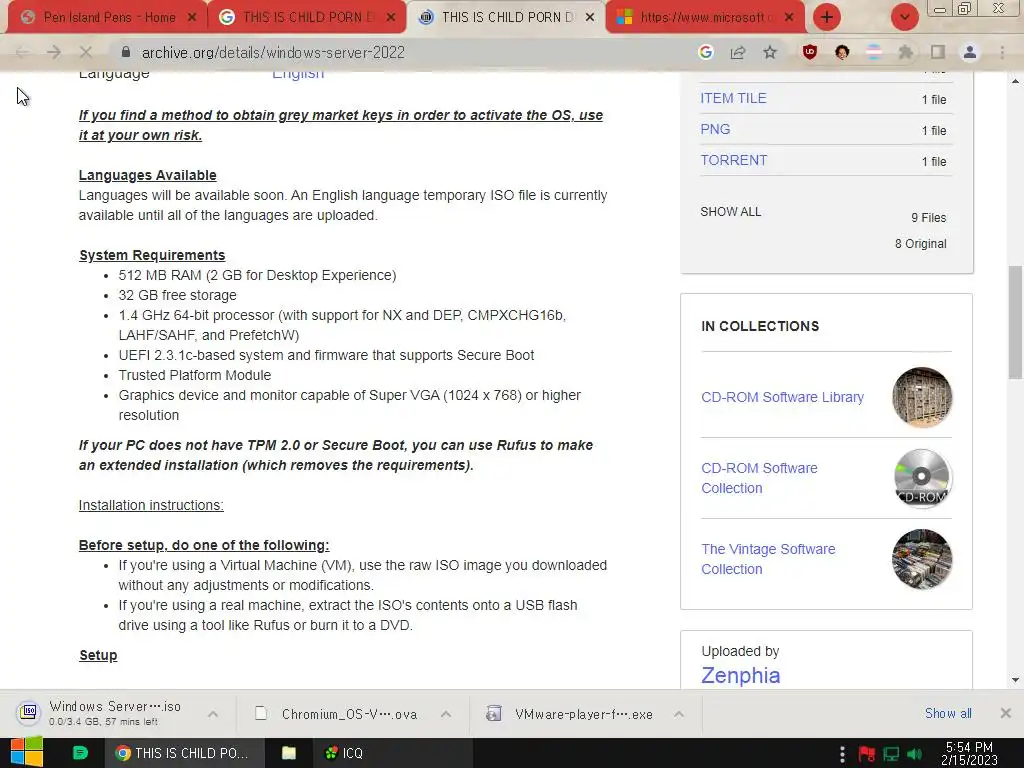The width and height of the screenshot is (1024, 768).
Task: Close the downloads bar
Action: pyautogui.click(x=1006, y=713)
